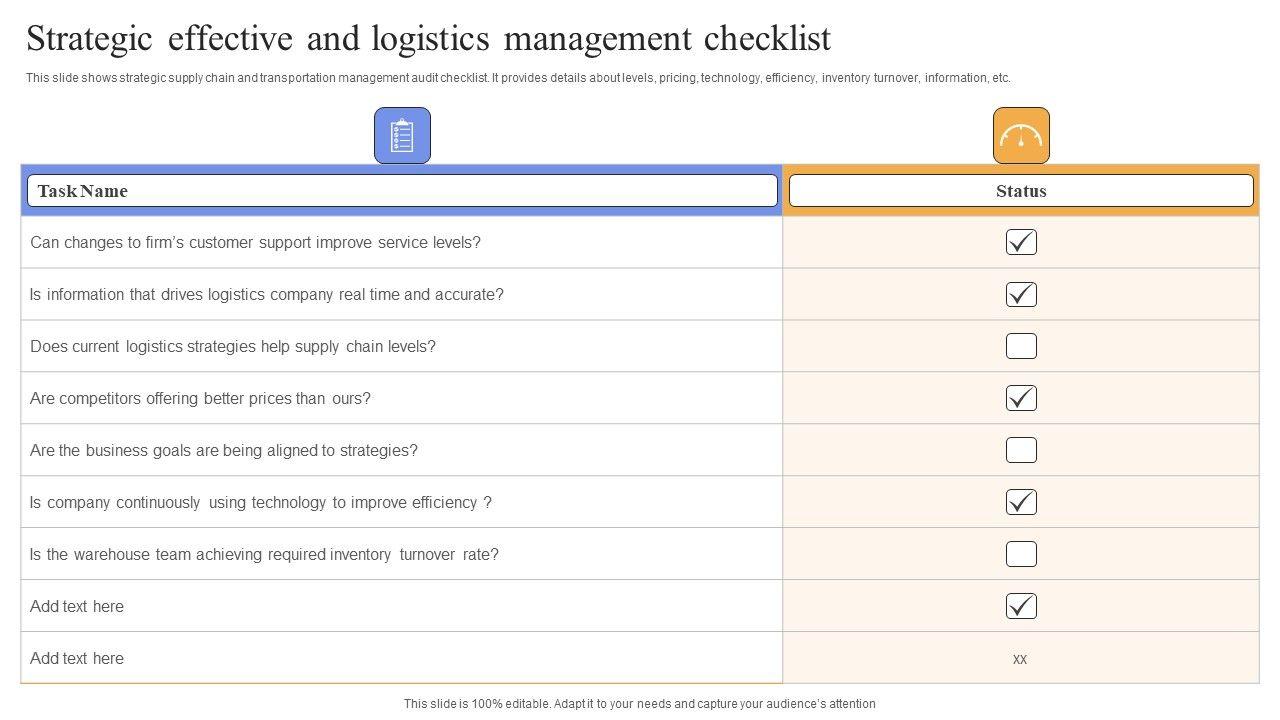1280x720 pixels.
Task: Tick the business goals aligned checkbox
Action: (x=1021, y=450)
